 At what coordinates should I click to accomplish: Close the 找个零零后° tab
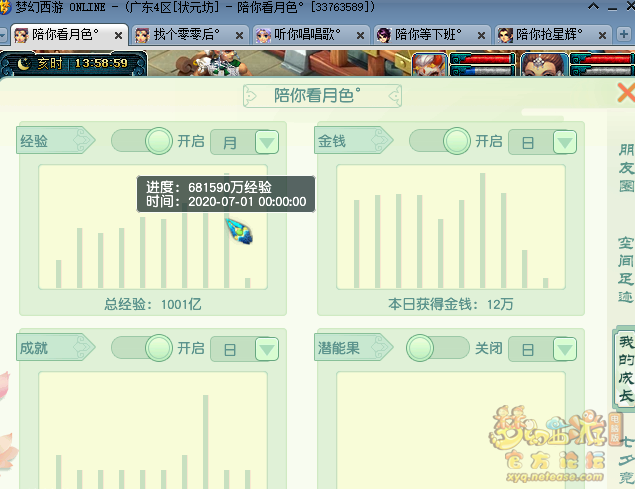pos(239,36)
